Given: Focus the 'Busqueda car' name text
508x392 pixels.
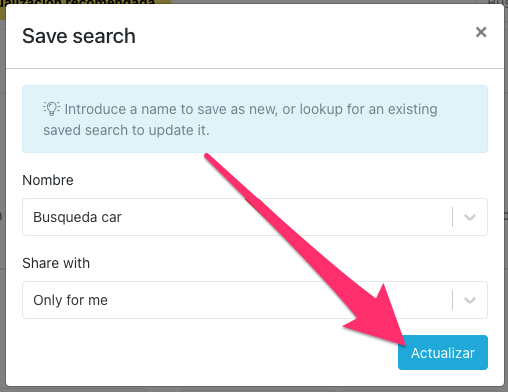Looking at the screenshot, I should point(77,217).
